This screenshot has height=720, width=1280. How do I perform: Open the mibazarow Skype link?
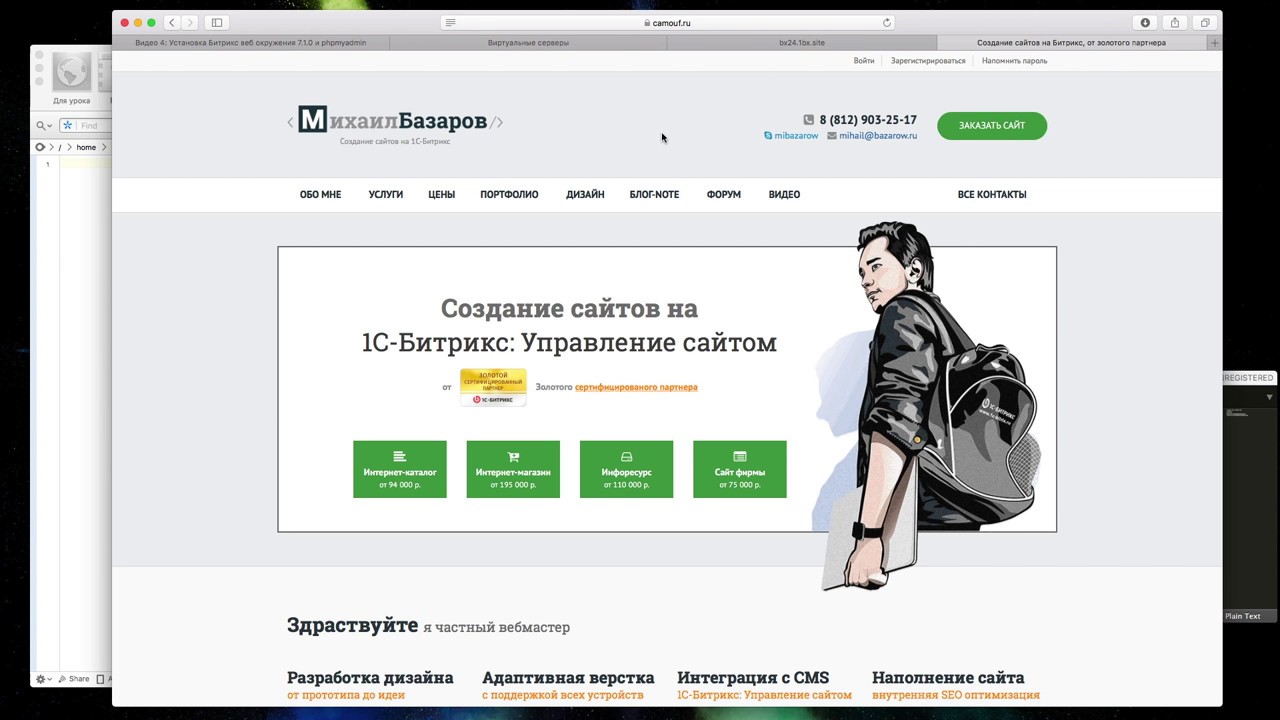pyautogui.click(x=791, y=135)
